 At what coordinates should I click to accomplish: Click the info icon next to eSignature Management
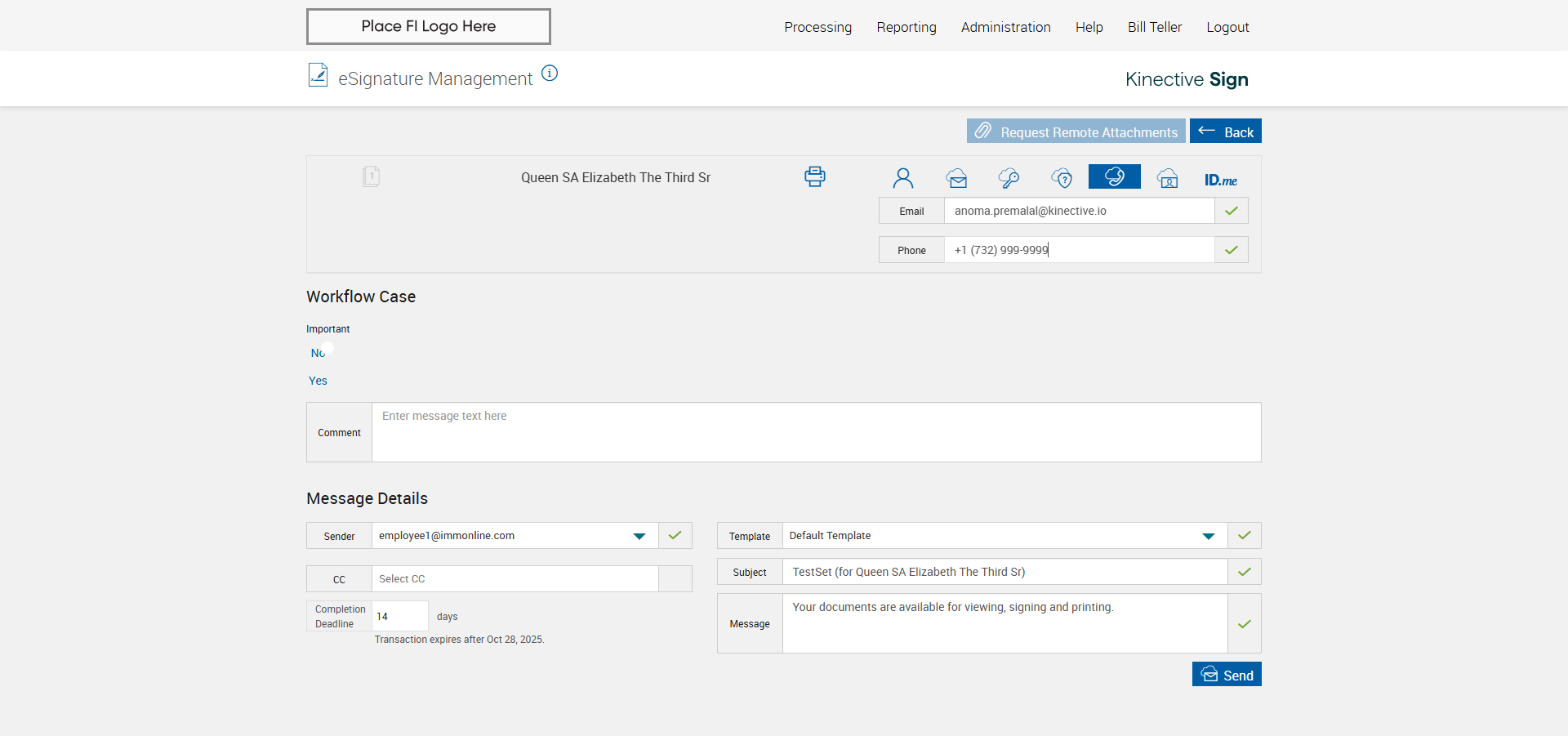(x=550, y=74)
